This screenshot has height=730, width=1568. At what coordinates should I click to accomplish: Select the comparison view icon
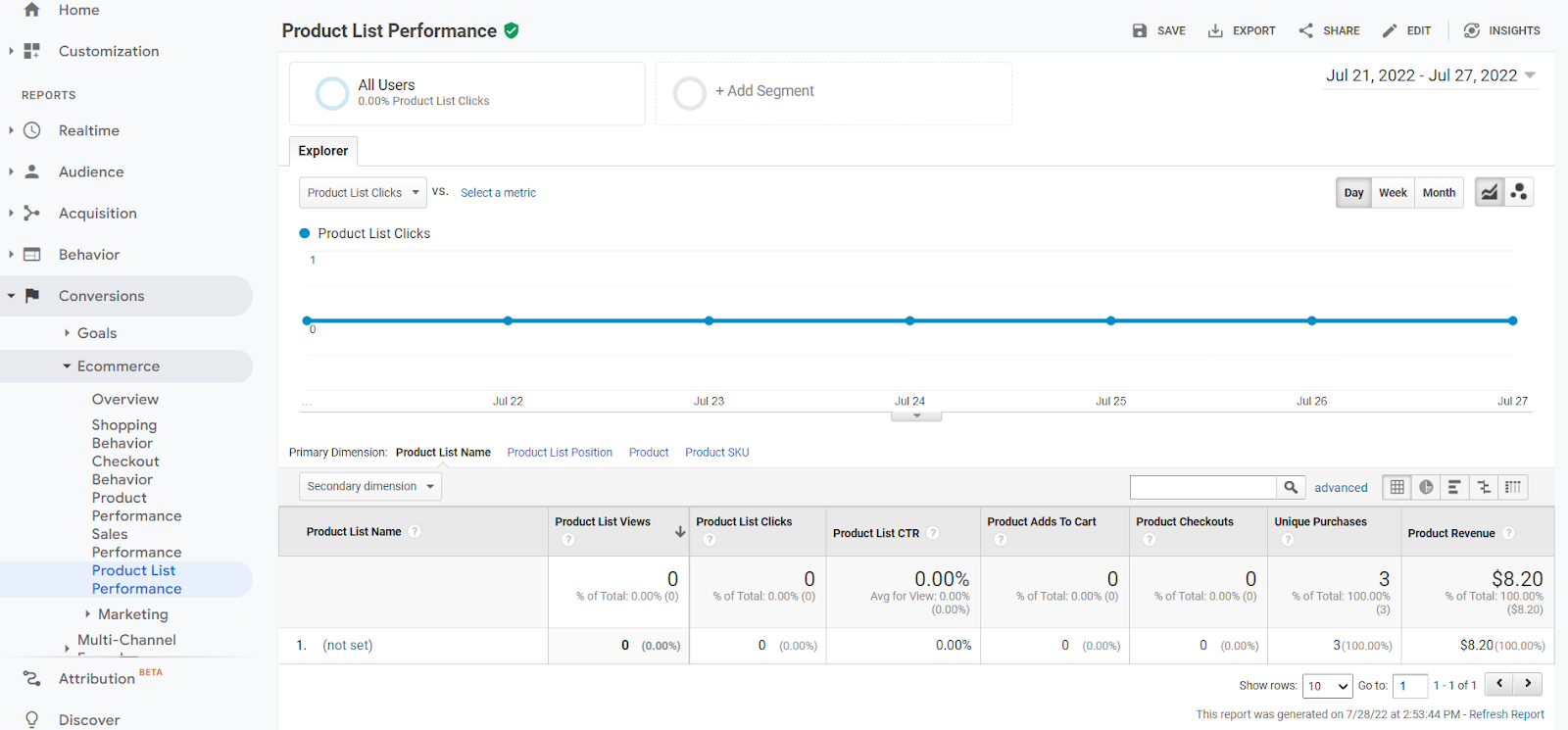point(1484,487)
